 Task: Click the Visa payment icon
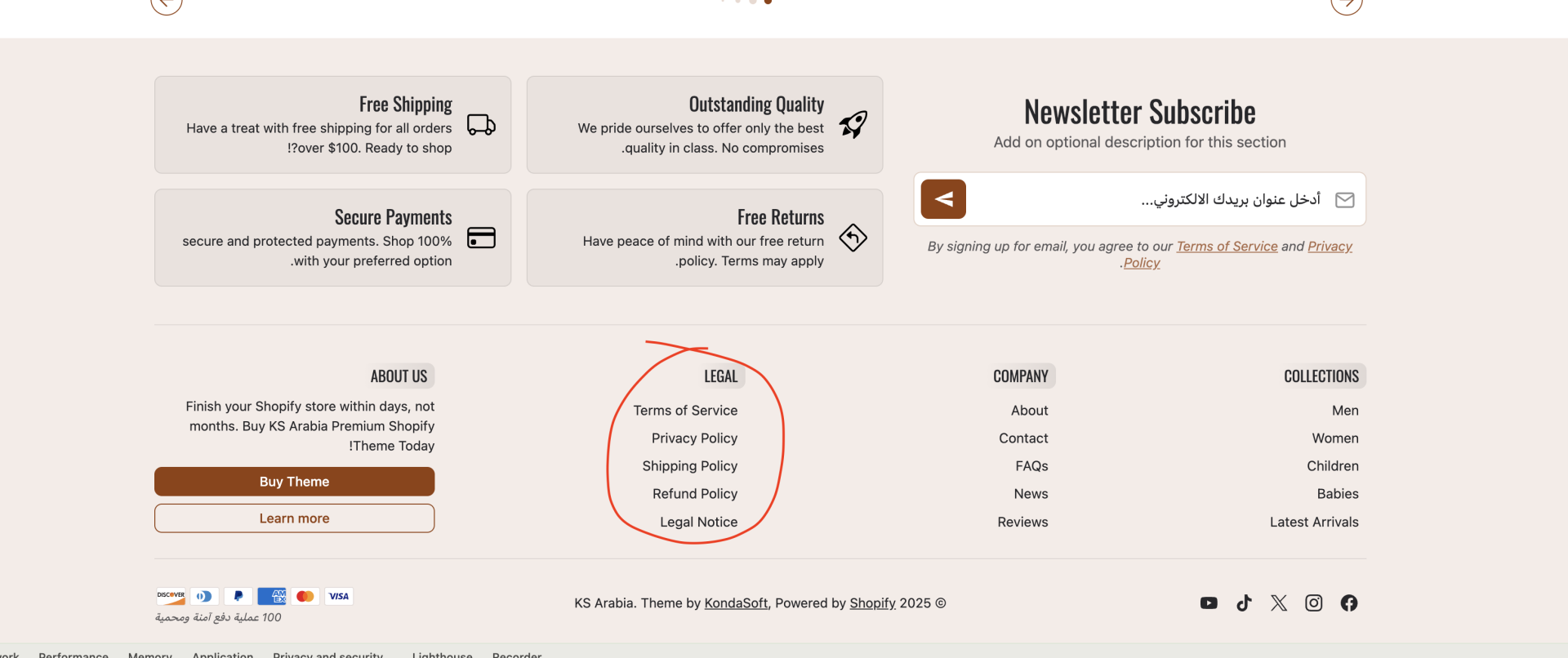coord(339,597)
